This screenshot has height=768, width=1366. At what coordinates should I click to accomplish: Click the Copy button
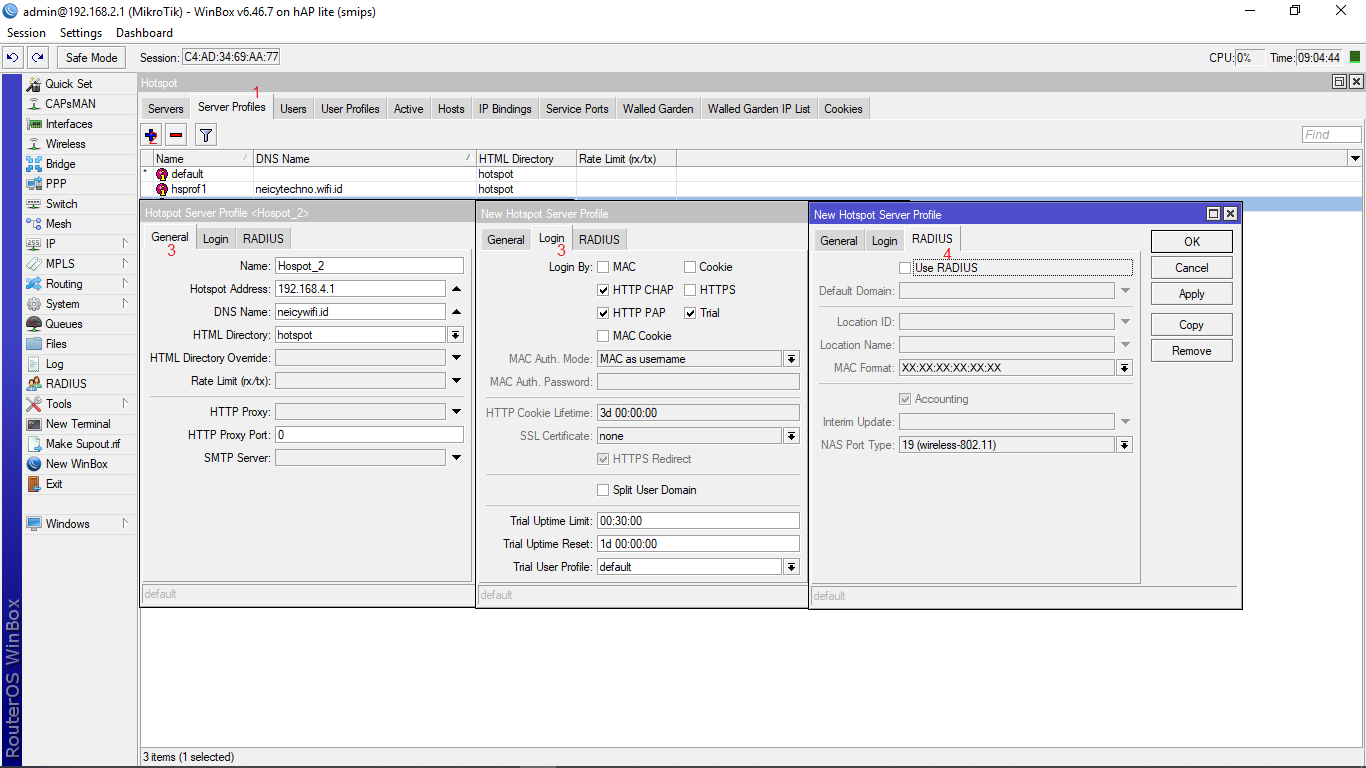pyautogui.click(x=1192, y=325)
